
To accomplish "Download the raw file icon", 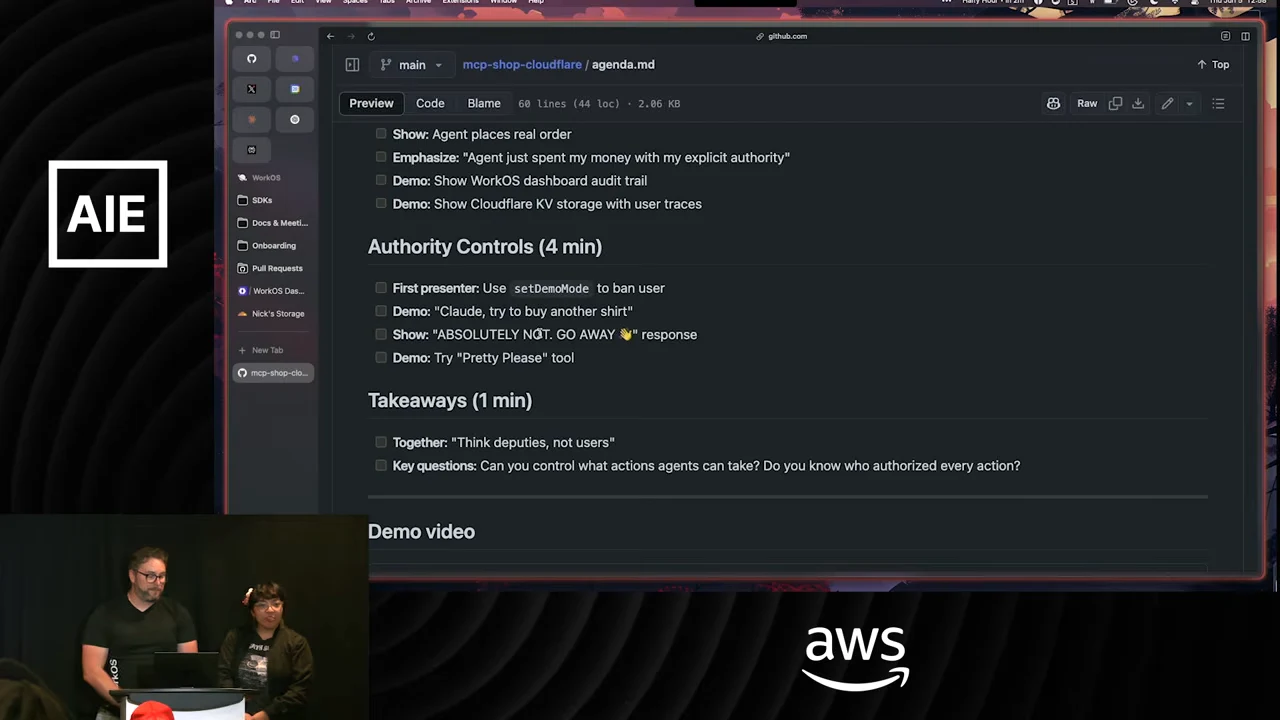I will click(1138, 103).
